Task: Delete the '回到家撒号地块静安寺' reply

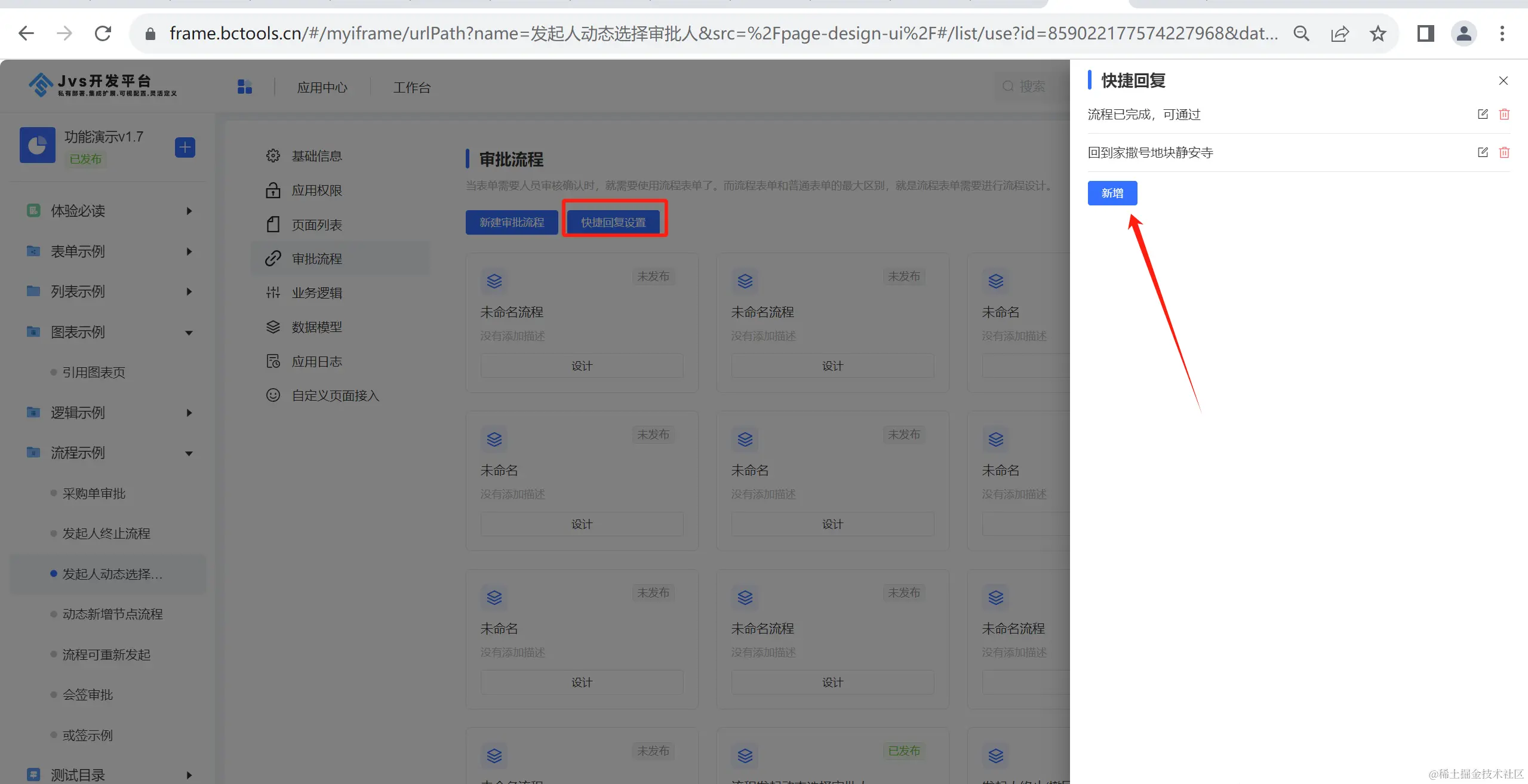Action: pos(1504,152)
